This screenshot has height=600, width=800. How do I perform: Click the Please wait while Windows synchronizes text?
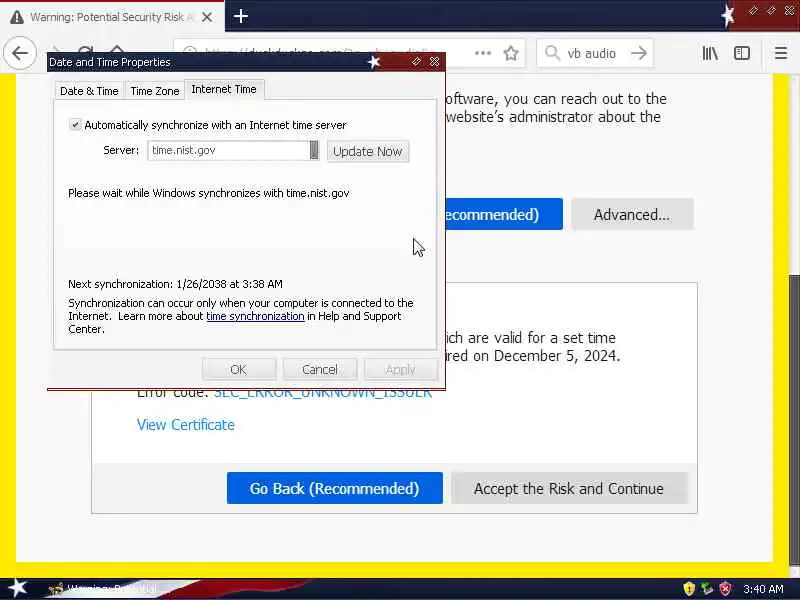[209, 193]
